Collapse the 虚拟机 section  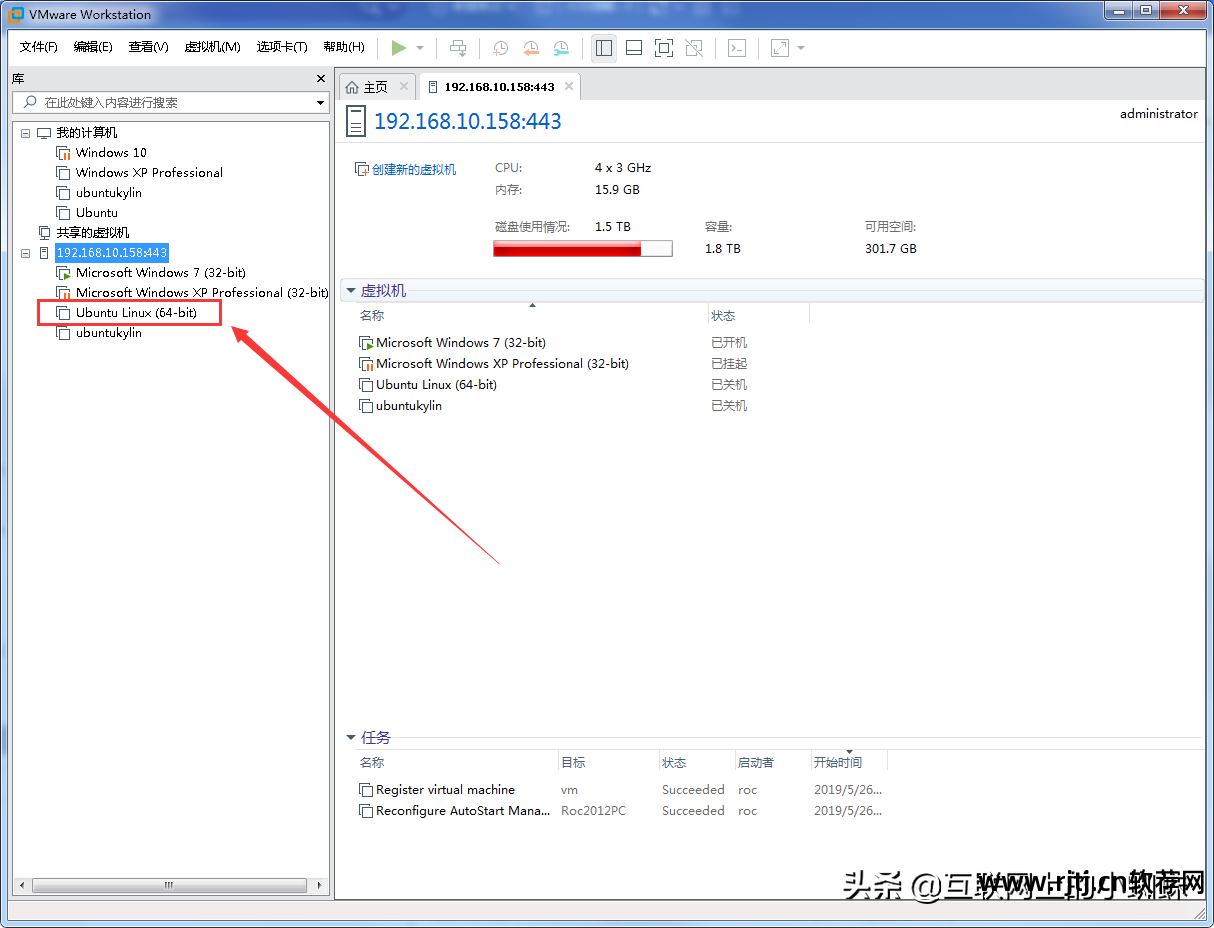[351, 291]
